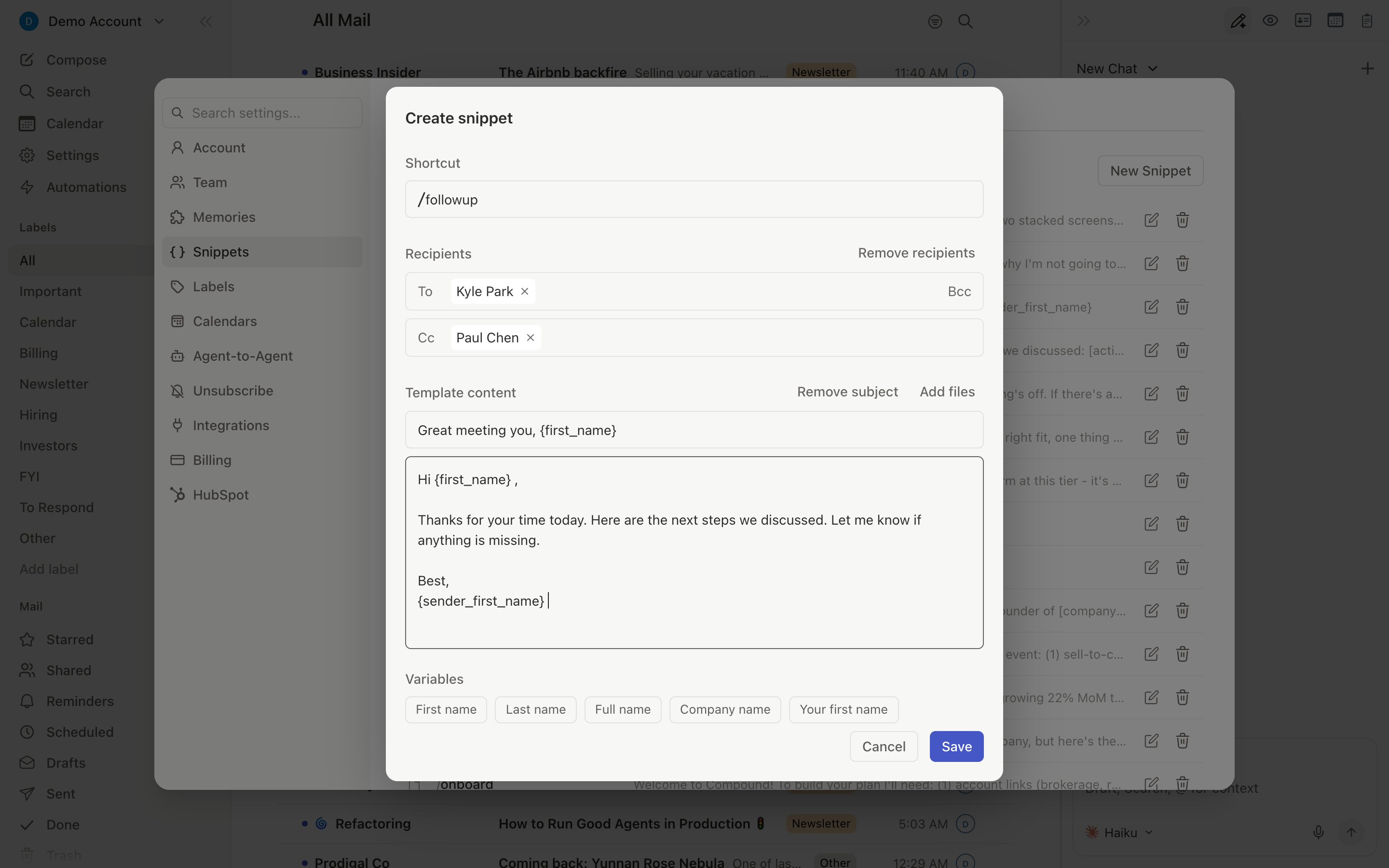The width and height of the screenshot is (1389, 868).
Task: Save the new snippet
Action: tap(956, 746)
